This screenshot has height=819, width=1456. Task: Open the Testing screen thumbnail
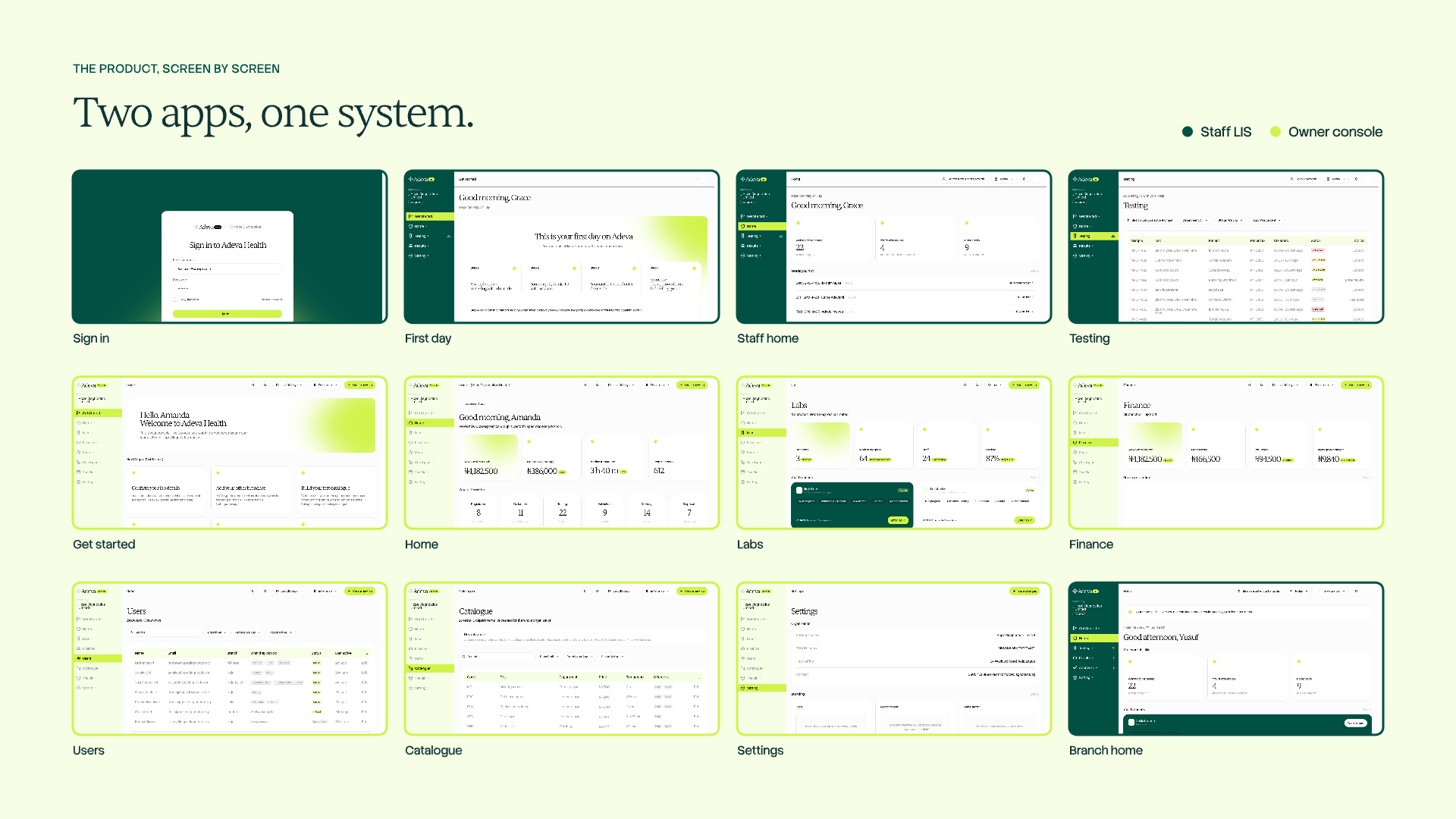(1226, 246)
